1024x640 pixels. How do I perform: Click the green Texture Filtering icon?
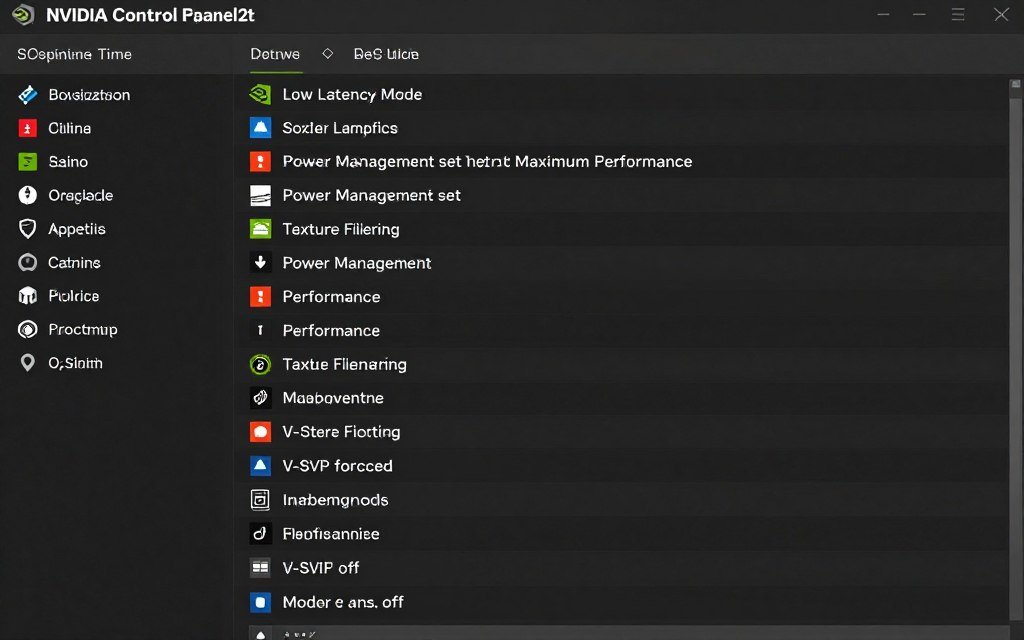(x=259, y=229)
